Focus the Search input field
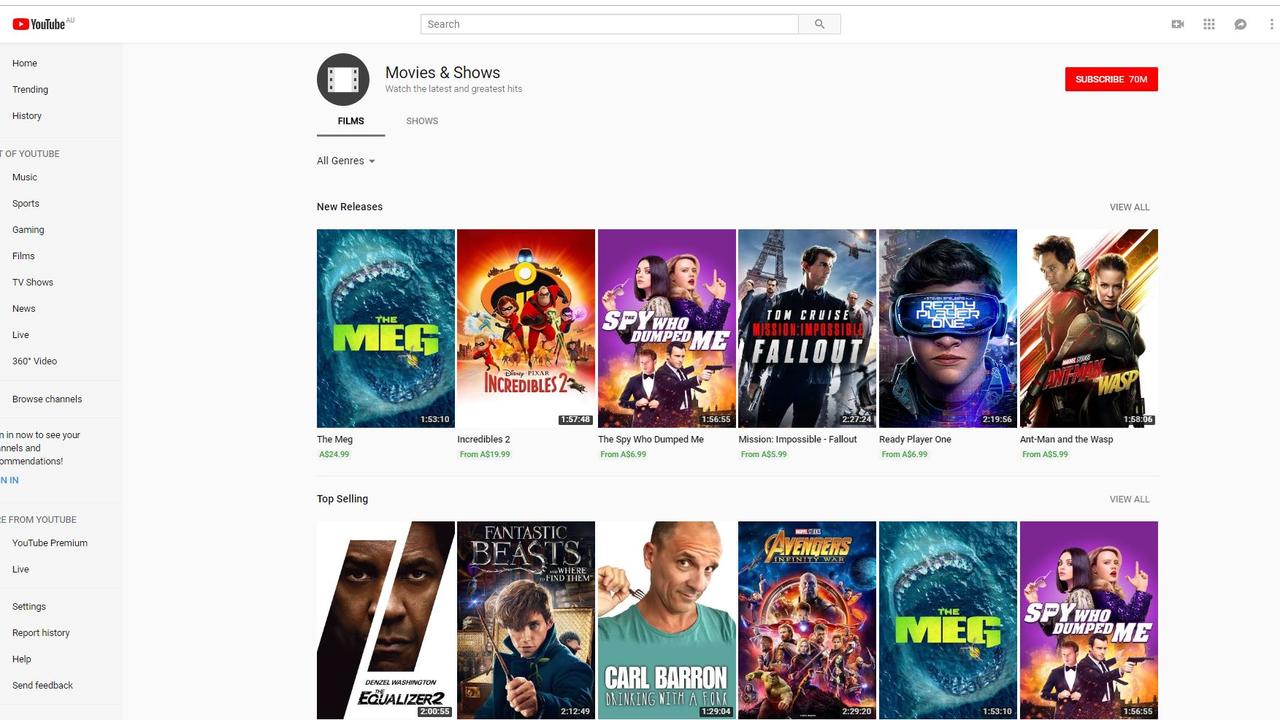Viewport: 1280px width, 720px height. [x=610, y=24]
